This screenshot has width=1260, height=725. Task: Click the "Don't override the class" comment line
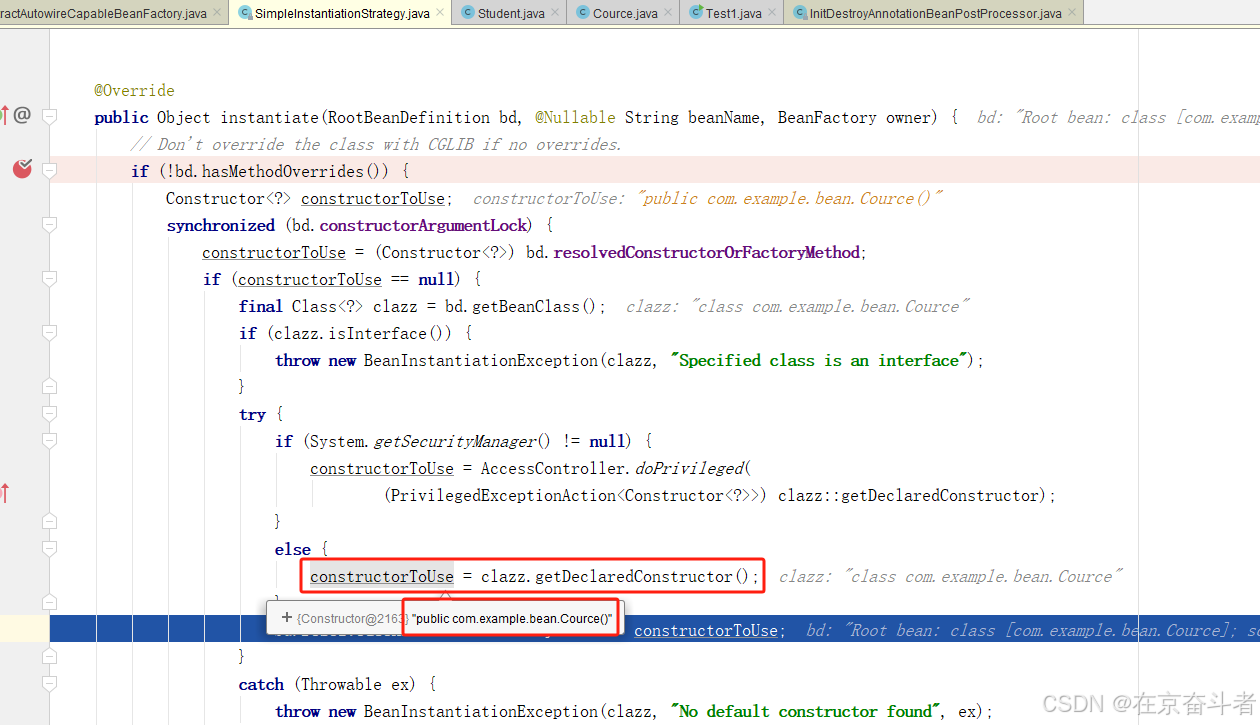(x=376, y=144)
